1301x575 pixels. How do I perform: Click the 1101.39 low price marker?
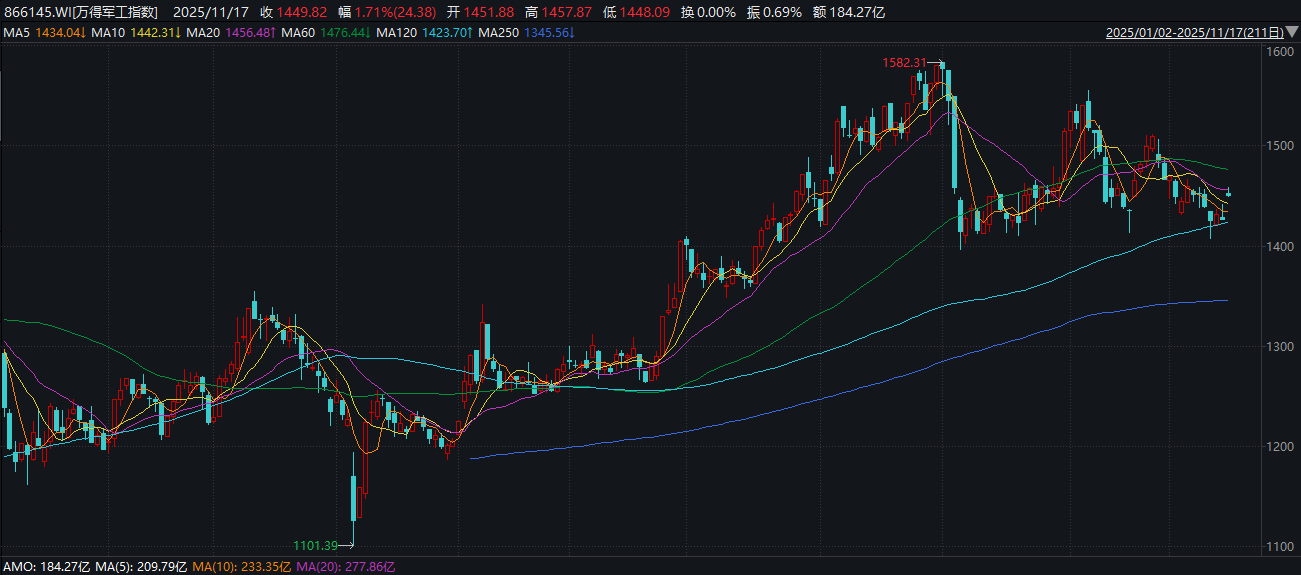pos(316,545)
